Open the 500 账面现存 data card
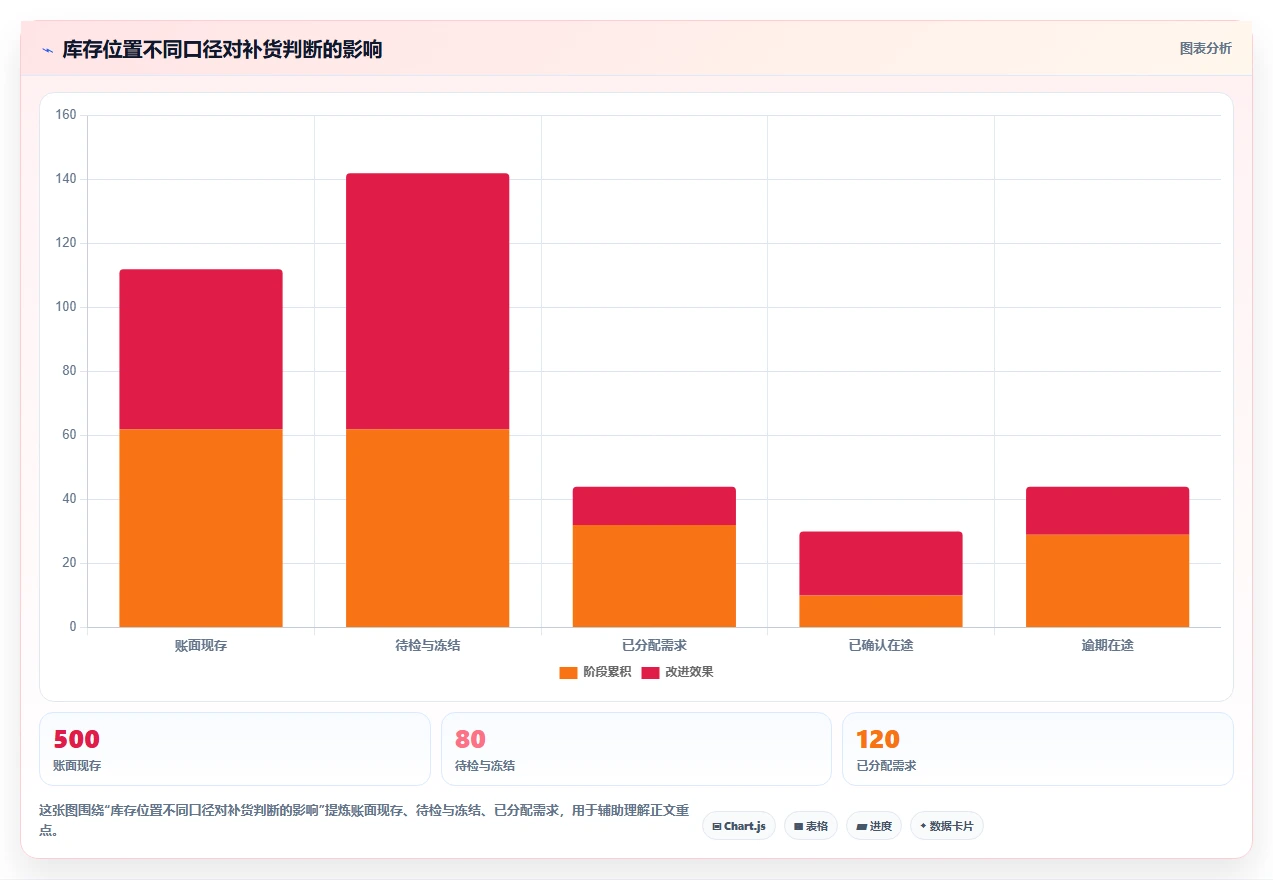This screenshot has height=880, width=1273. [x=235, y=749]
